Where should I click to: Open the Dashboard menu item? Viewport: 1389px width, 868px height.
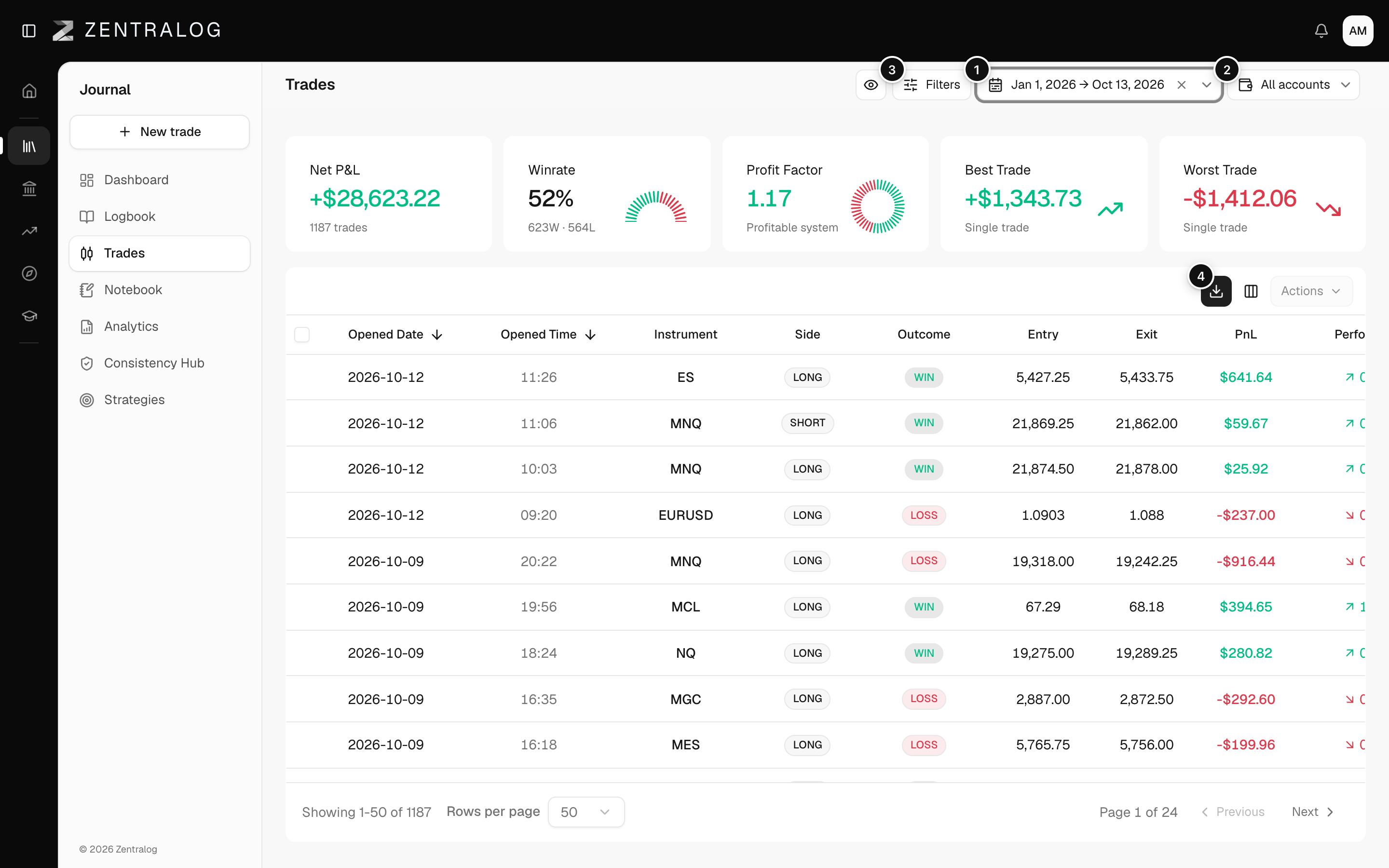160,180
